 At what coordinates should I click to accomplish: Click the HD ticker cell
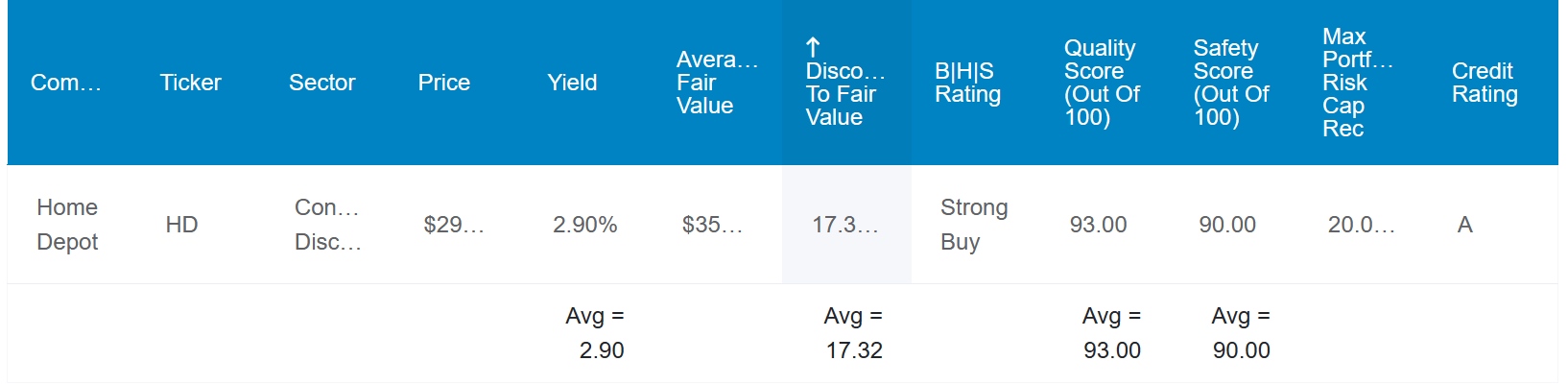click(181, 225)
